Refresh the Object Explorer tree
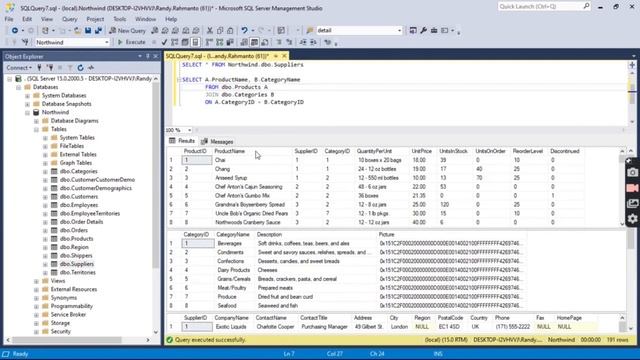Screen dimensions: 640x360 pos(80,68)
